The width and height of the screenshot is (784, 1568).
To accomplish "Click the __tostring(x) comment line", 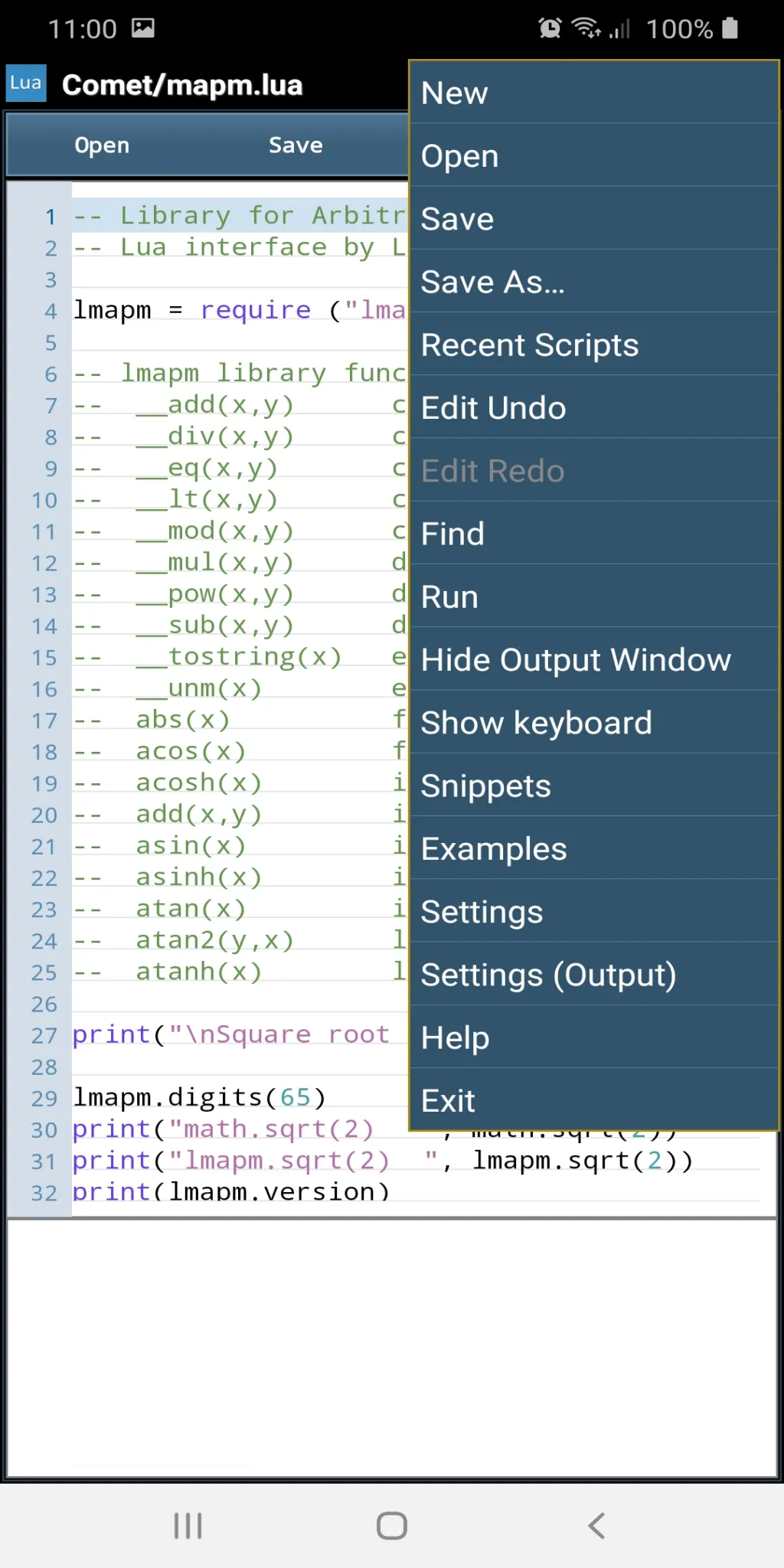I will (x=239, y=657).
